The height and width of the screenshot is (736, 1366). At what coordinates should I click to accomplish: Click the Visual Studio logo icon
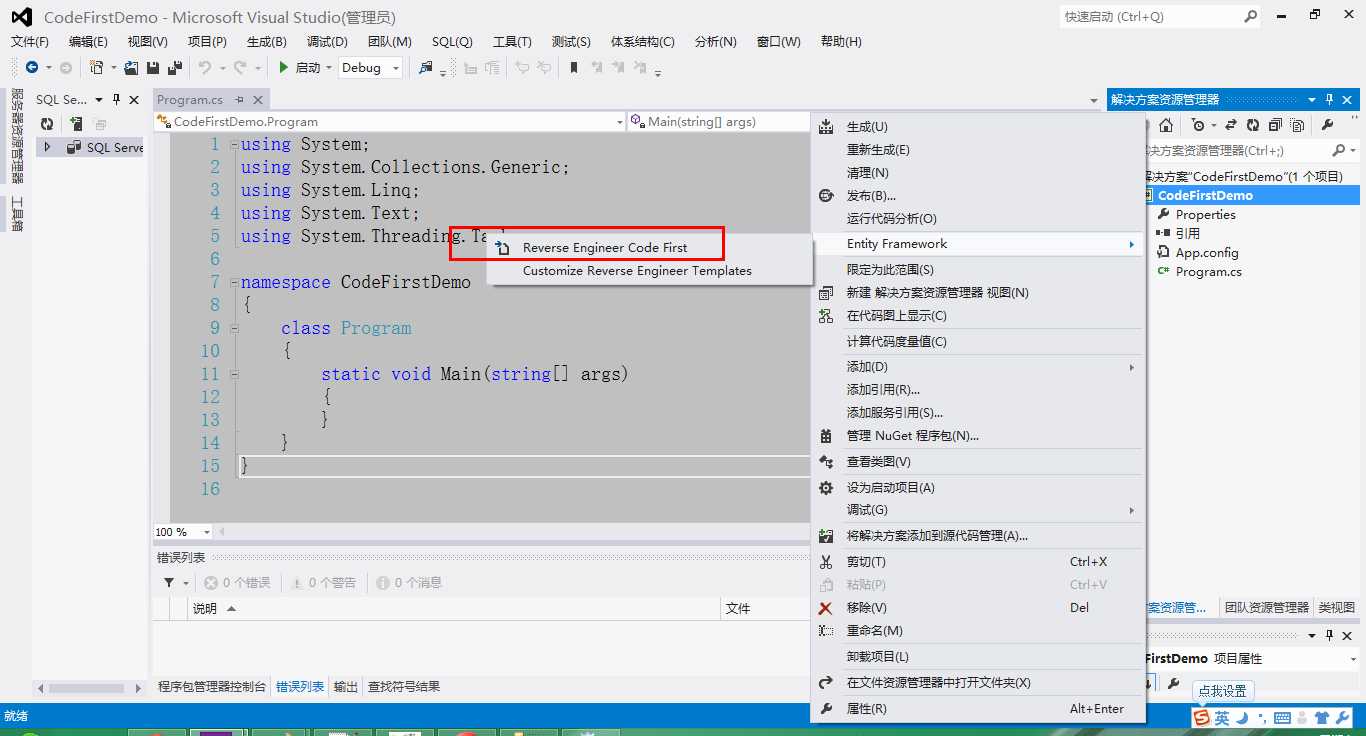[21, 17]
